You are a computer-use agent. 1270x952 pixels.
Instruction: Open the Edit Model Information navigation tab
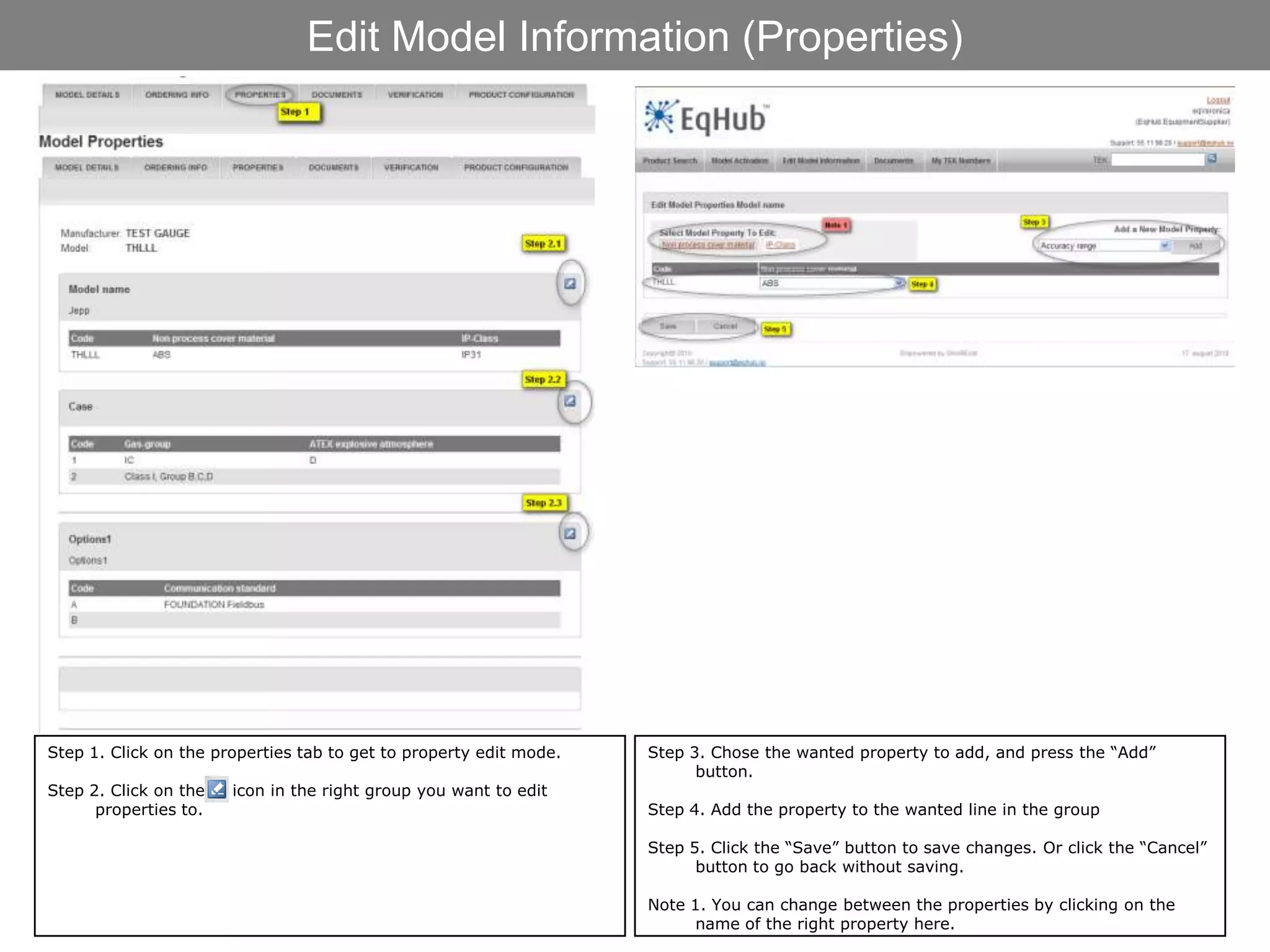coord(820,161)
